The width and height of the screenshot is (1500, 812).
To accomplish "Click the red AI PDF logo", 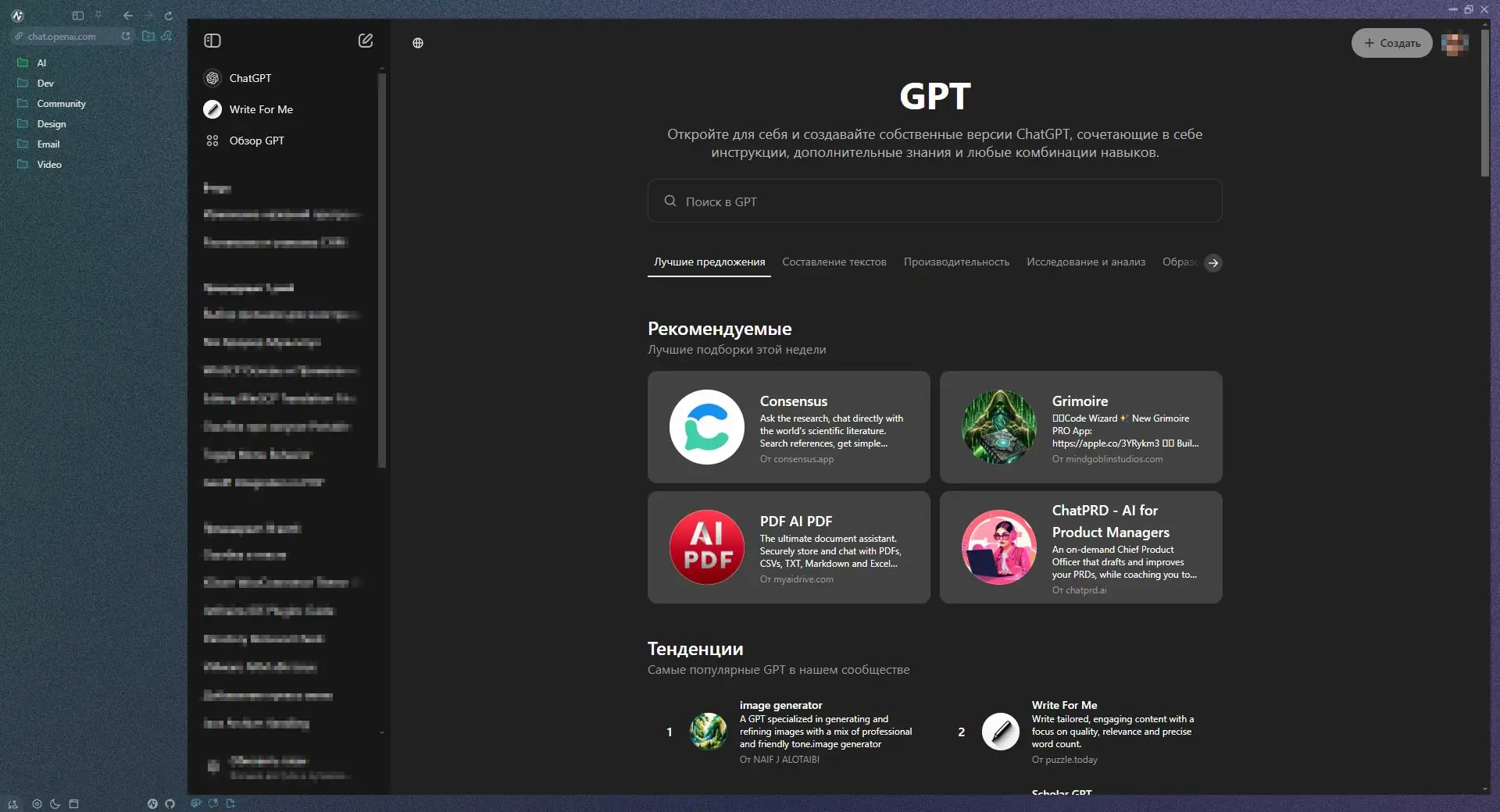I will point(707,547).
